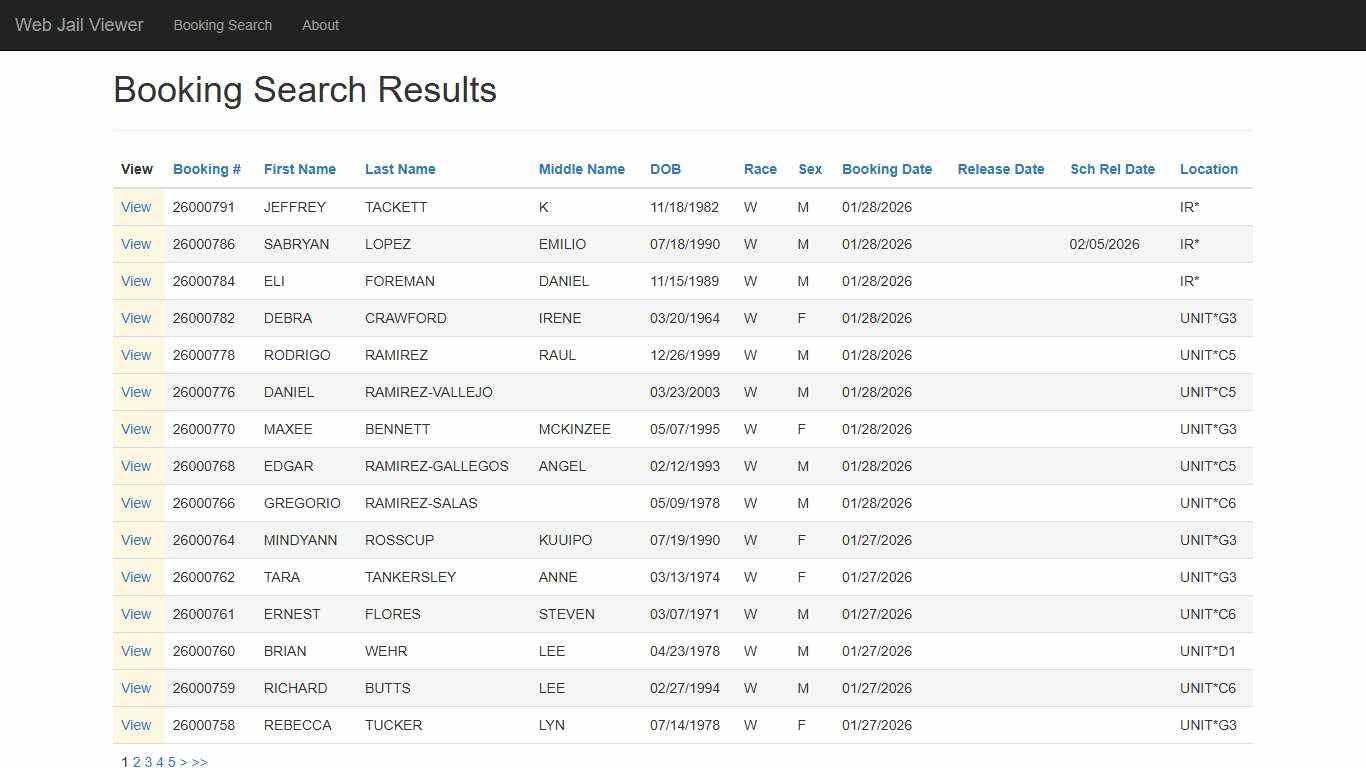This screenshot has height=768, width=1366.
Task: Sort results by DOB column
Action: pyautogui.click(x=665, y=169)
